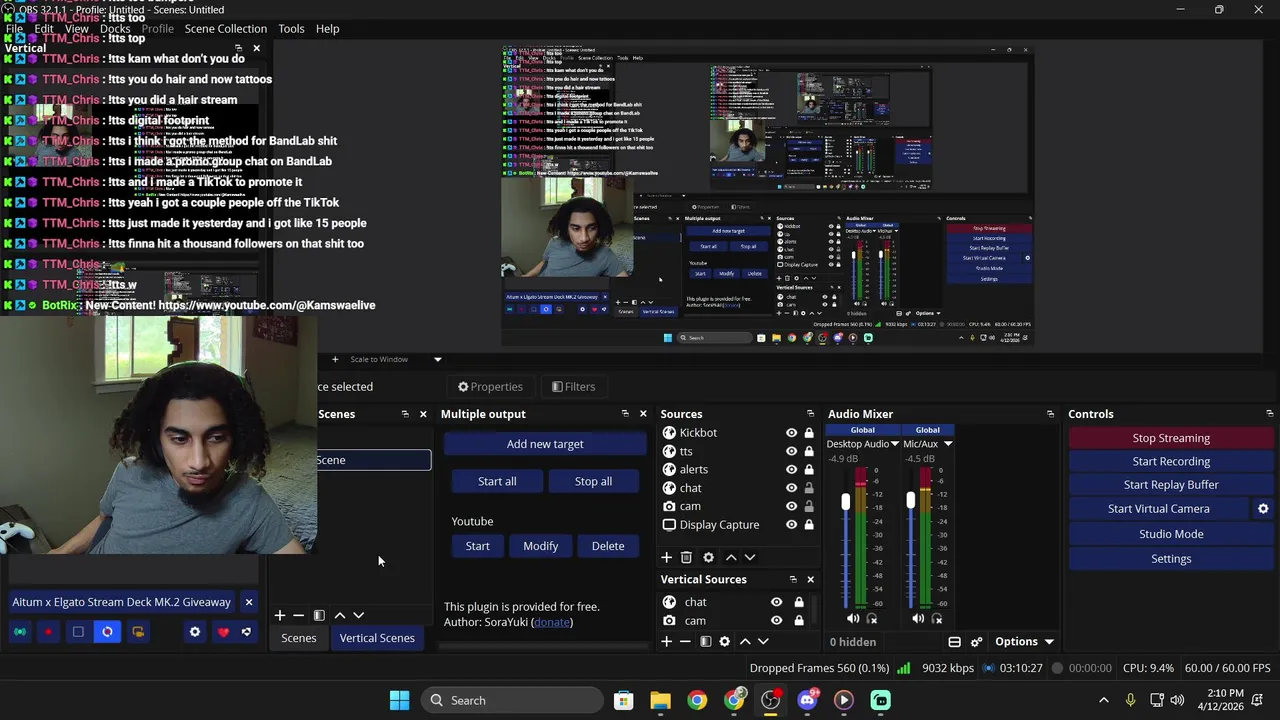Open vertical source properties gear

(725, 641)
